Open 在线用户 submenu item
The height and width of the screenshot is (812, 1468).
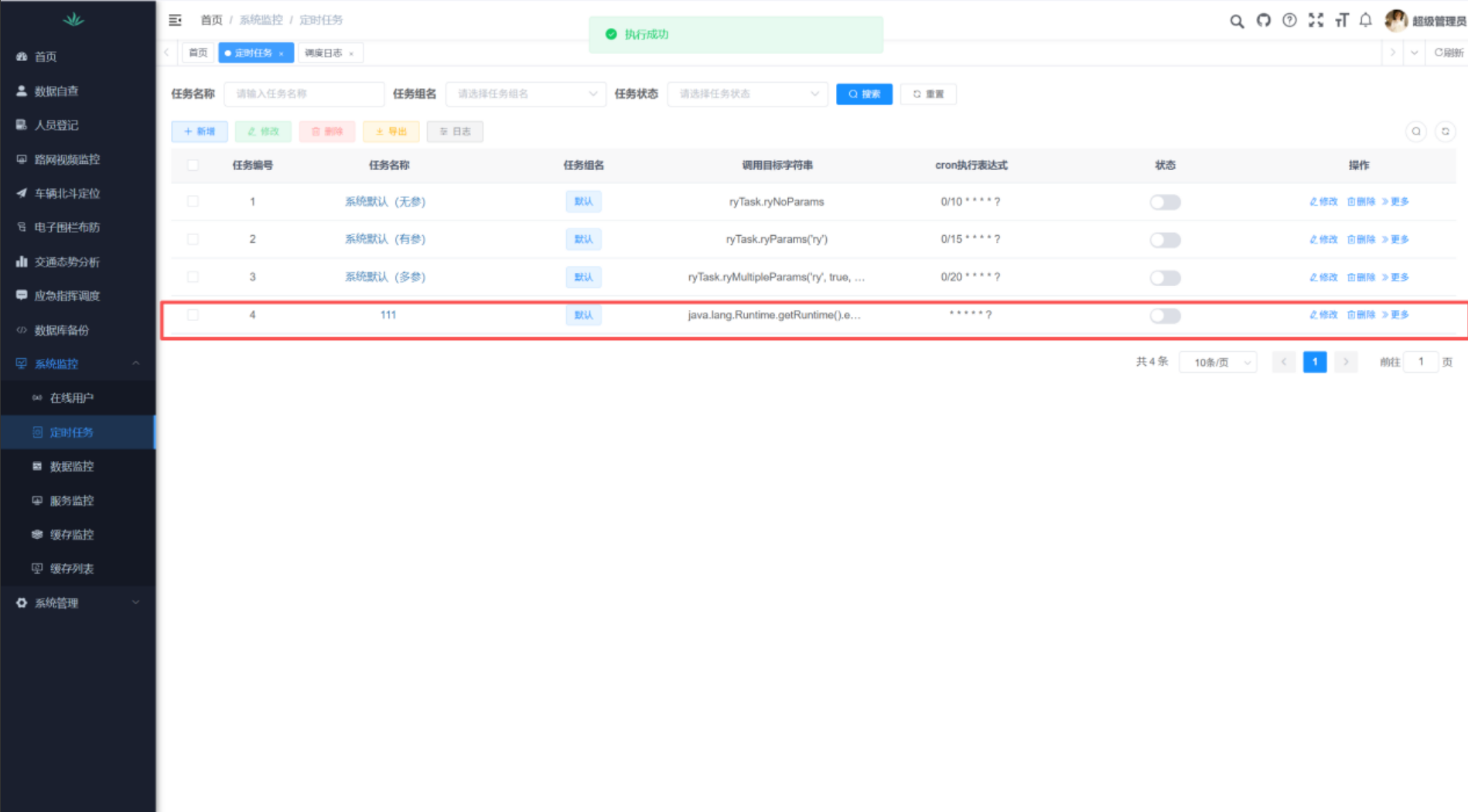coord(77,397)
